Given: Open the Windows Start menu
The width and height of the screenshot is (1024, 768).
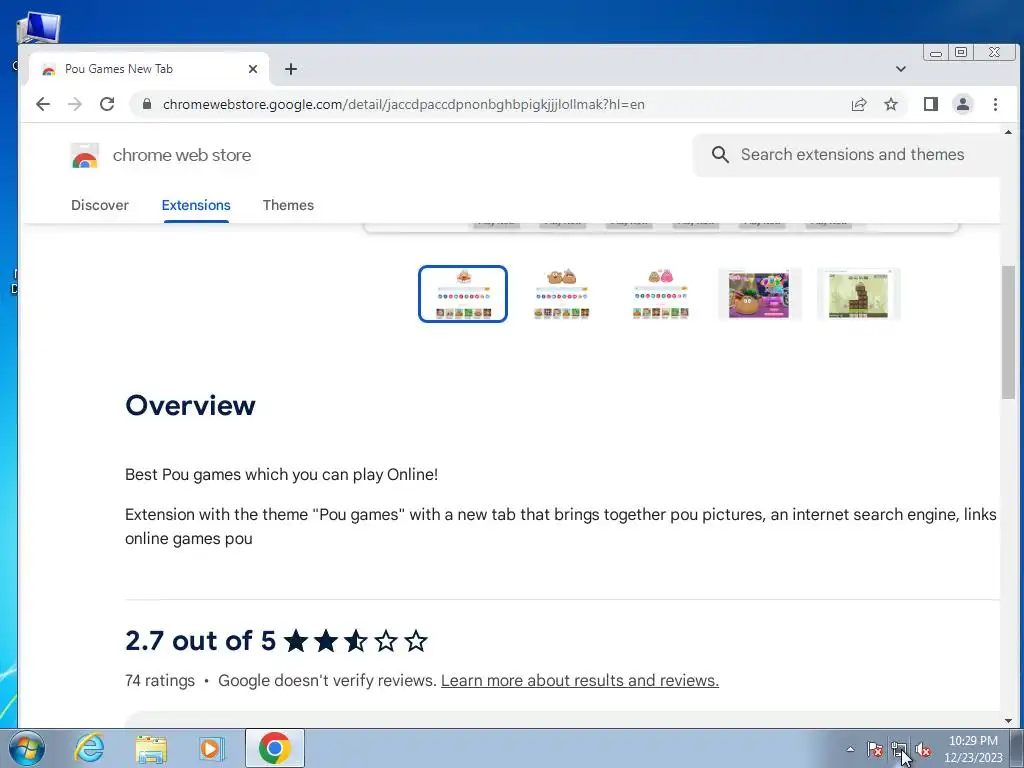Looking at the screenshot, I should pyautogui.click(x=27, y=748).
